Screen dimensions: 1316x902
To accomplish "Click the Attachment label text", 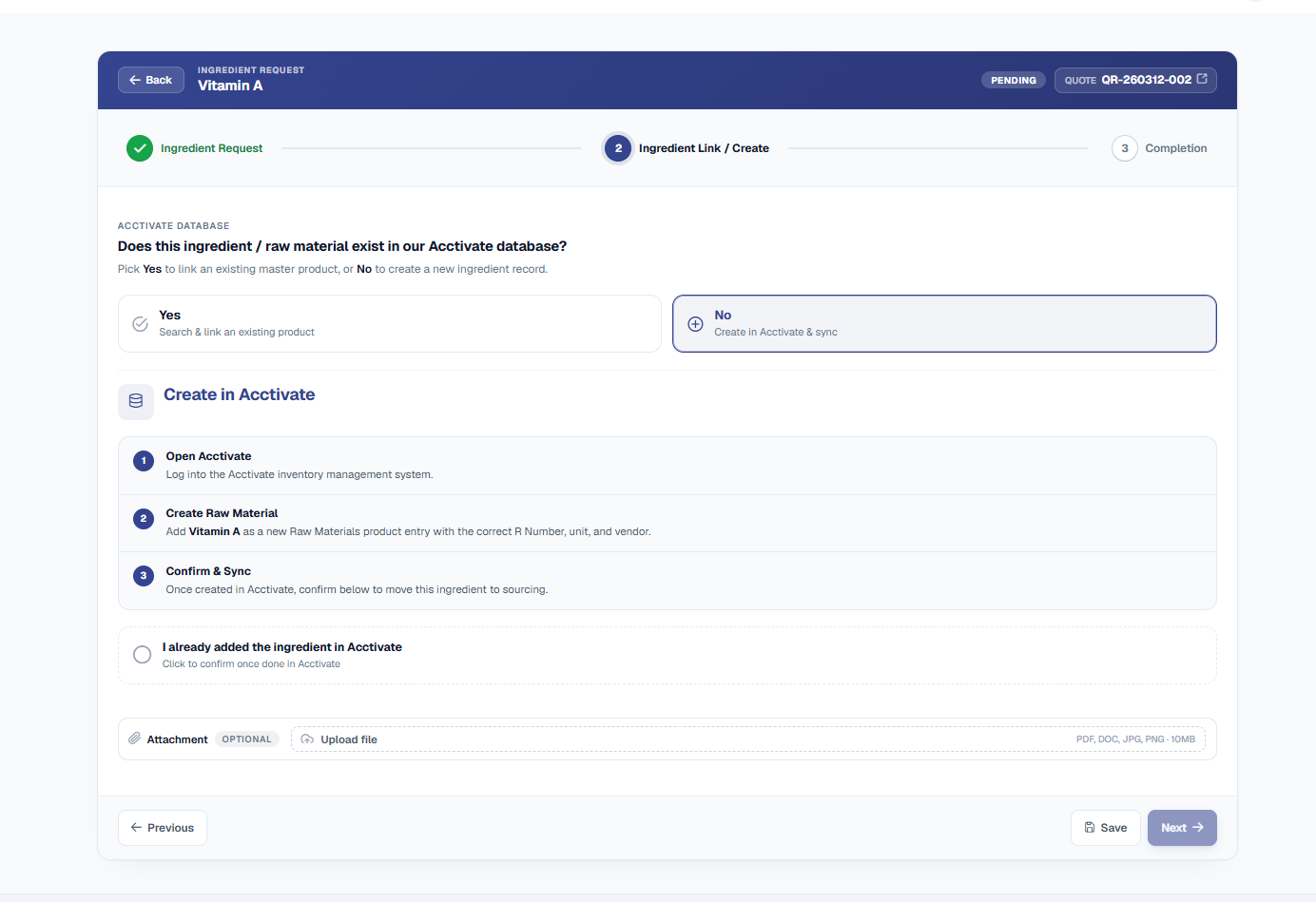I will (x=177, y=739).
